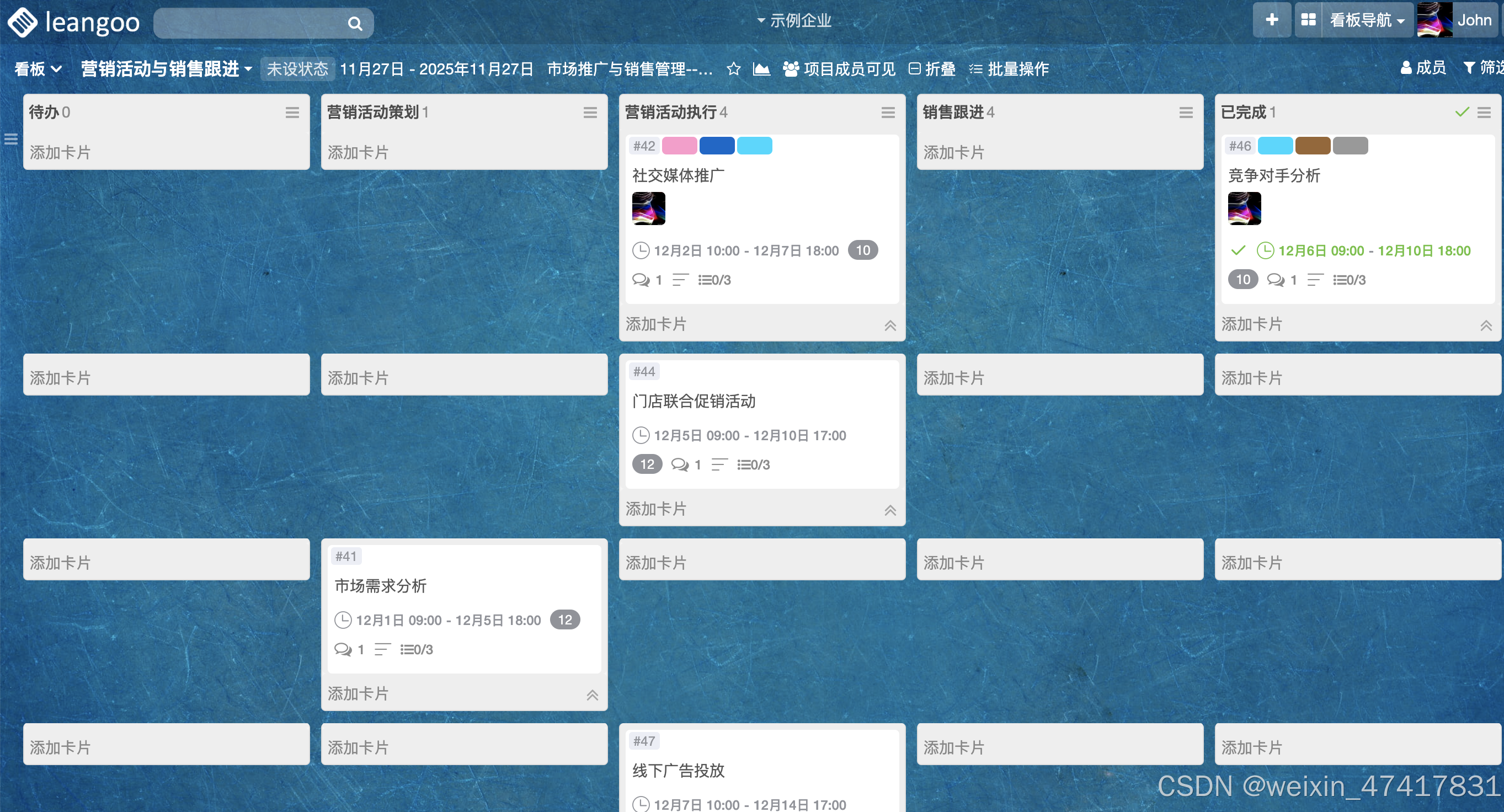1504x812 pixels.
Task: Click the star favorite board icon
Action: 733,70
